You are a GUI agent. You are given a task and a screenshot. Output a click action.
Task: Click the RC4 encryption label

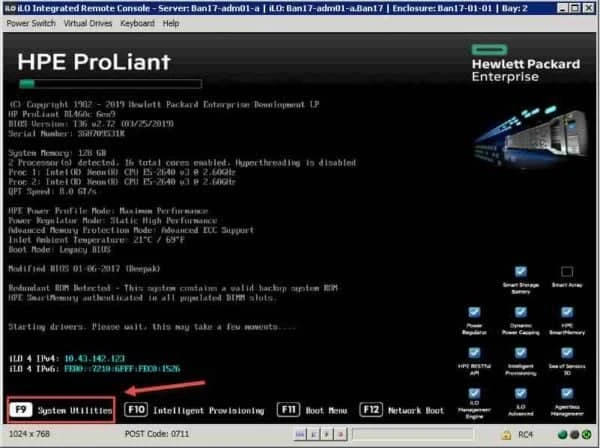point(525,435)
